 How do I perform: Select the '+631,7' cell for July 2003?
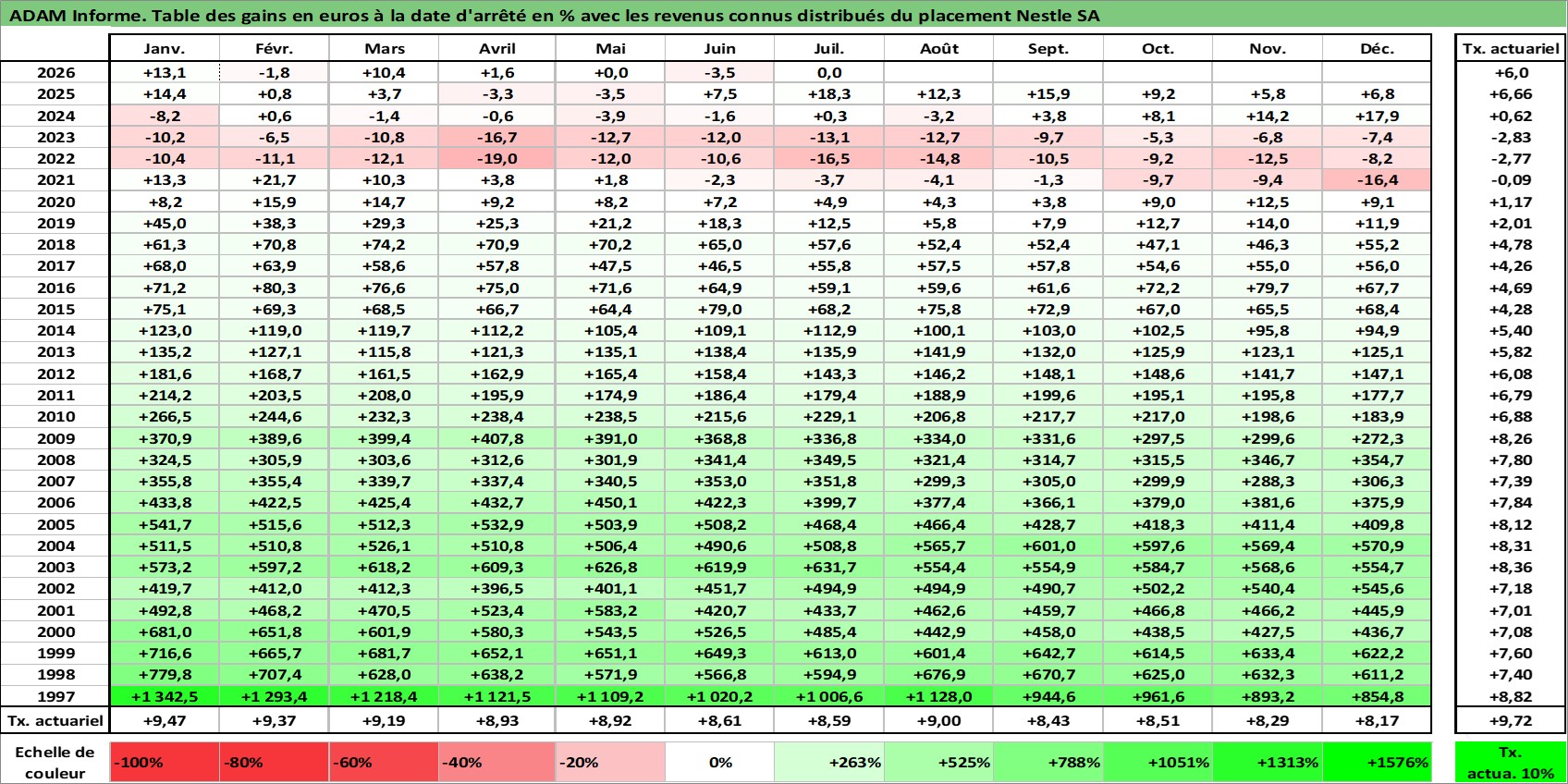point(829,567)
